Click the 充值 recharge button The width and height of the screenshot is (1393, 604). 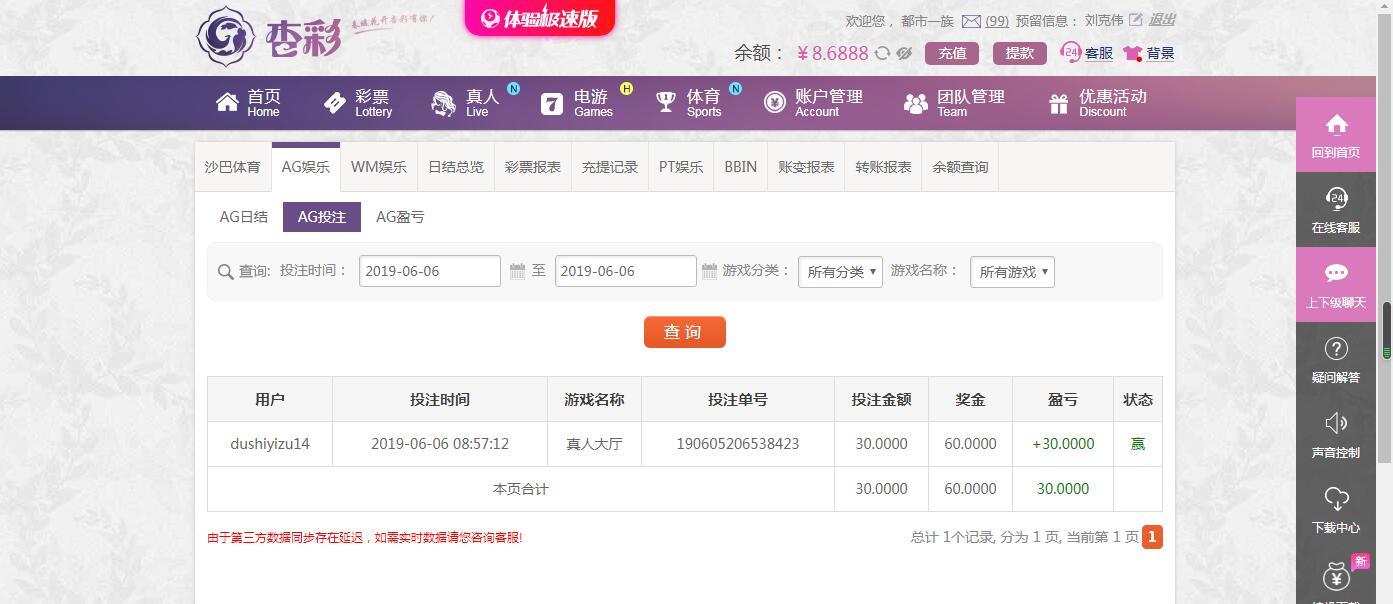point(952,53)
